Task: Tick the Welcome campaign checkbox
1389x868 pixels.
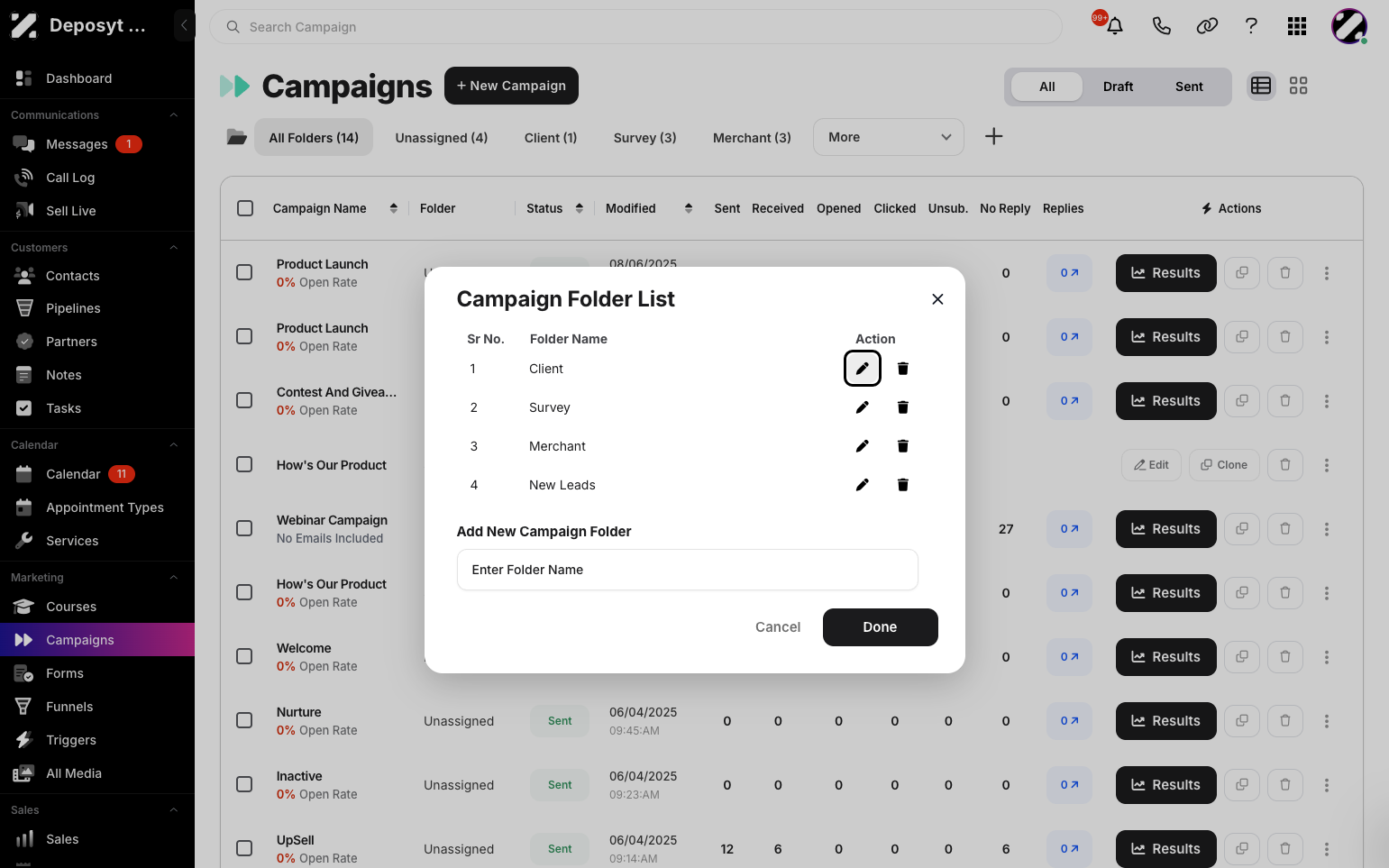Action: [x=244, y=656]
